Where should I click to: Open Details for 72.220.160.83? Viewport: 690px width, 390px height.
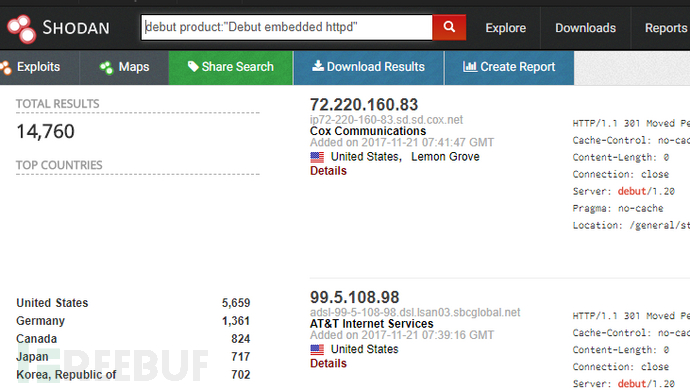point(328,171)
